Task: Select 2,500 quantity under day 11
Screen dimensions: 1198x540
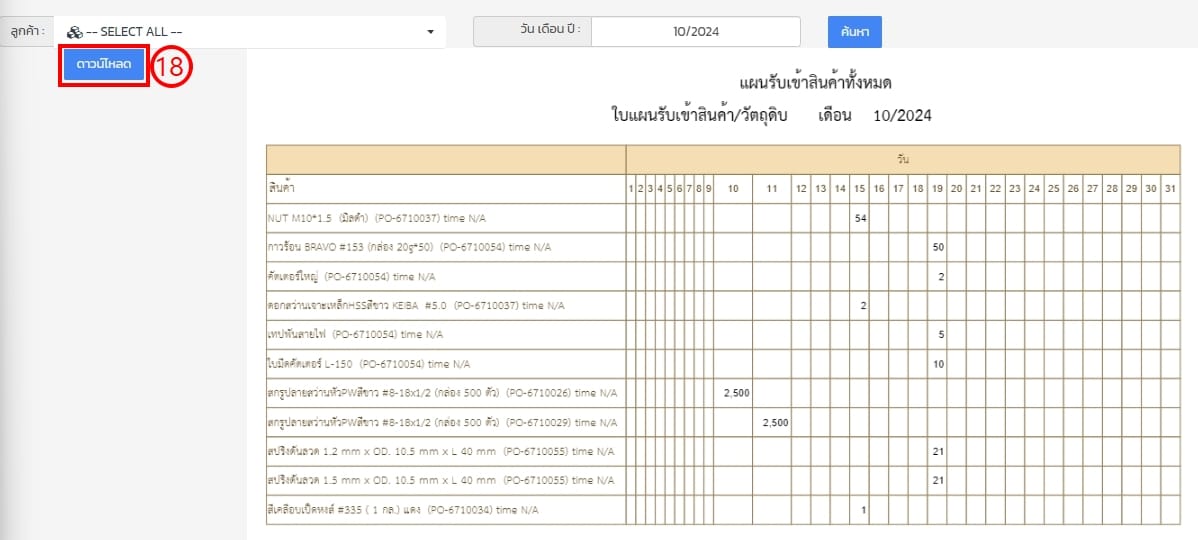Action: [775, 422]
